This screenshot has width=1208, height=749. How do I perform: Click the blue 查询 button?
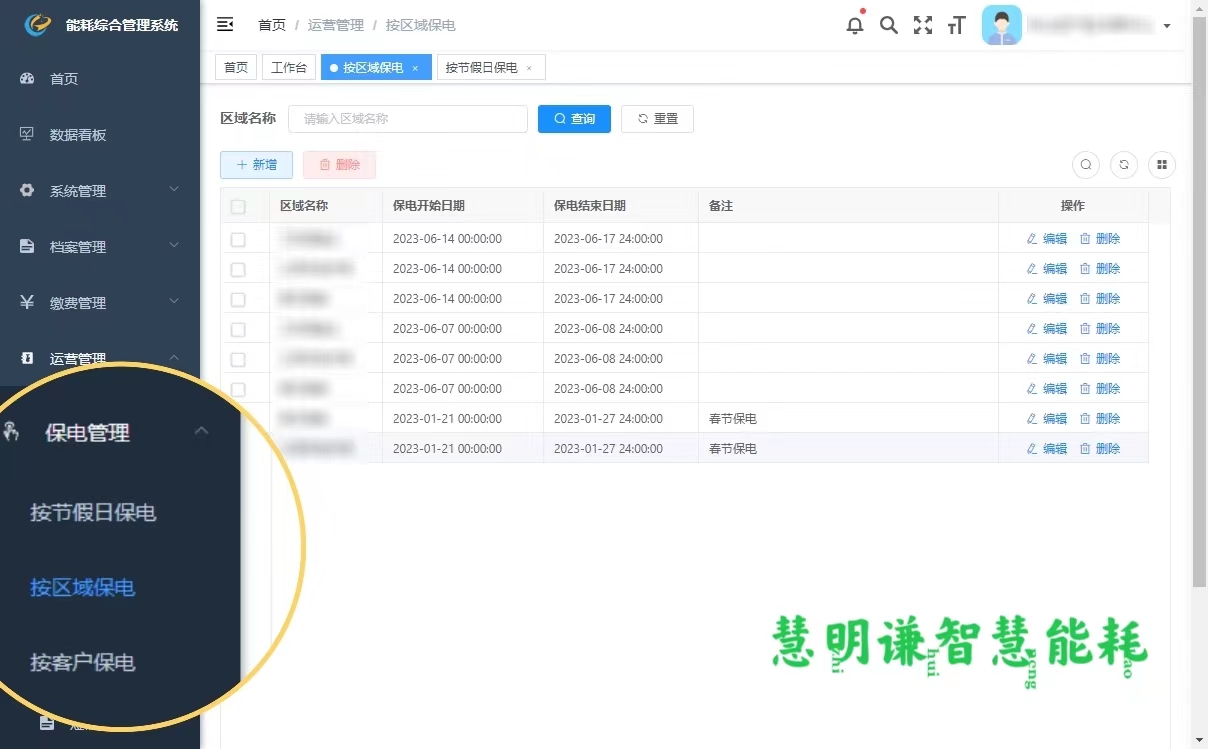tap(574, 119)
